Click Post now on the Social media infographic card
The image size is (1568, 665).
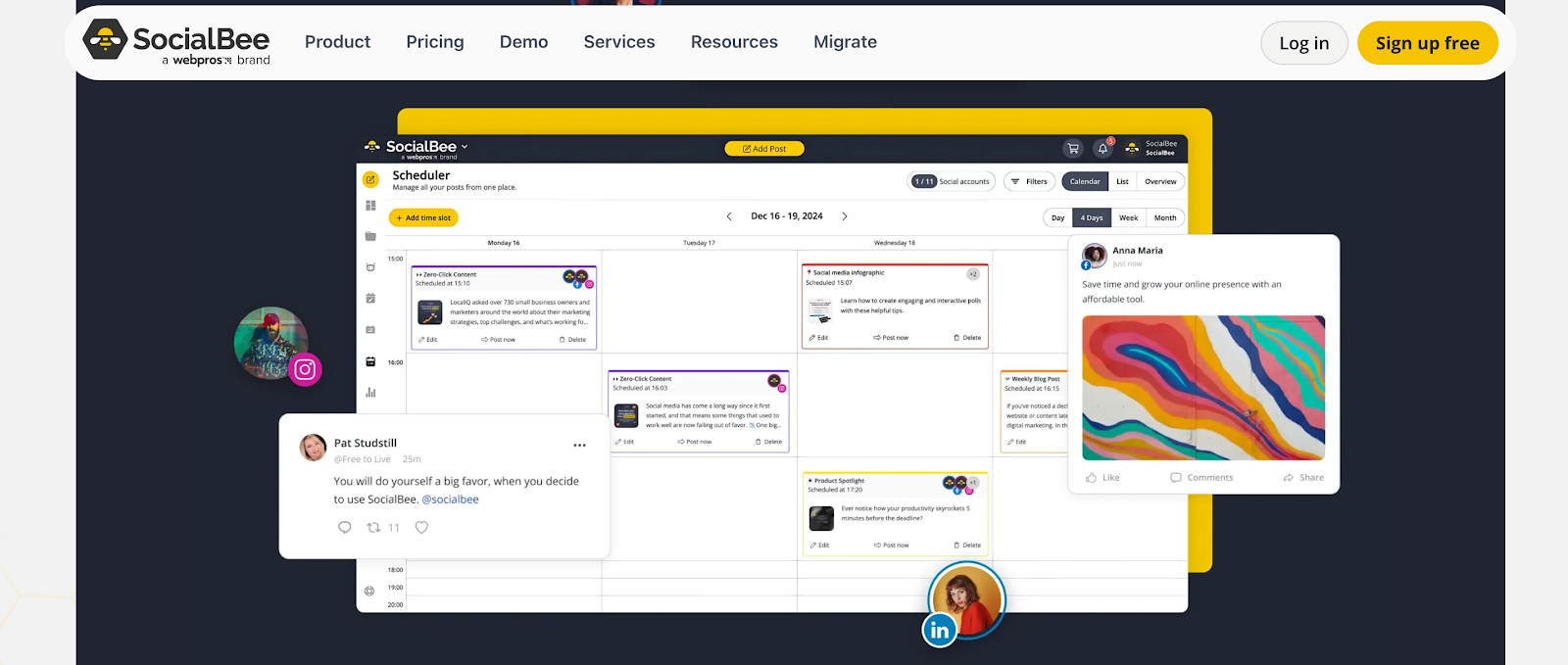pyautogui.click(x=891, y=338)
